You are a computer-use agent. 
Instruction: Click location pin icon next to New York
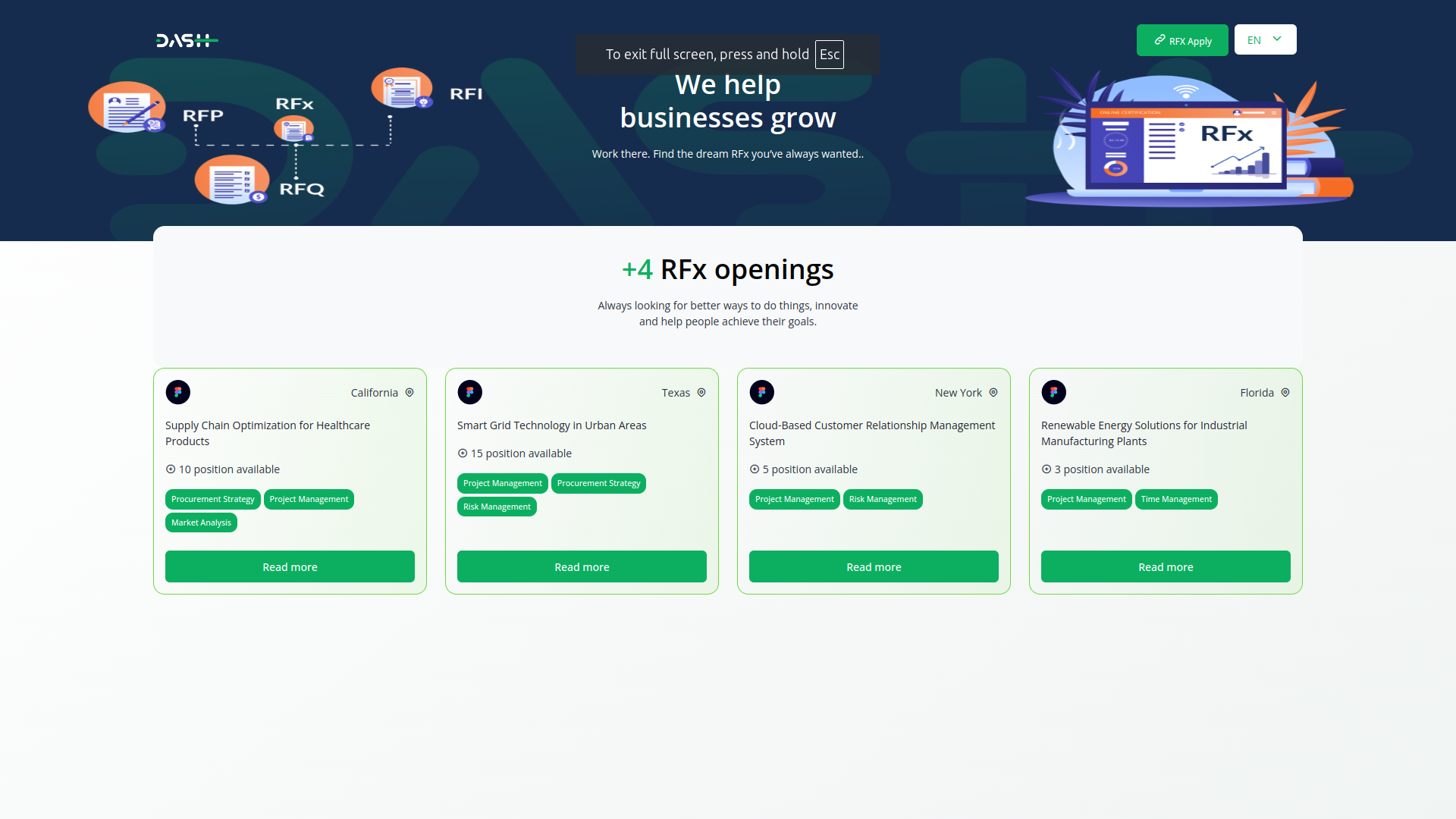993,392
